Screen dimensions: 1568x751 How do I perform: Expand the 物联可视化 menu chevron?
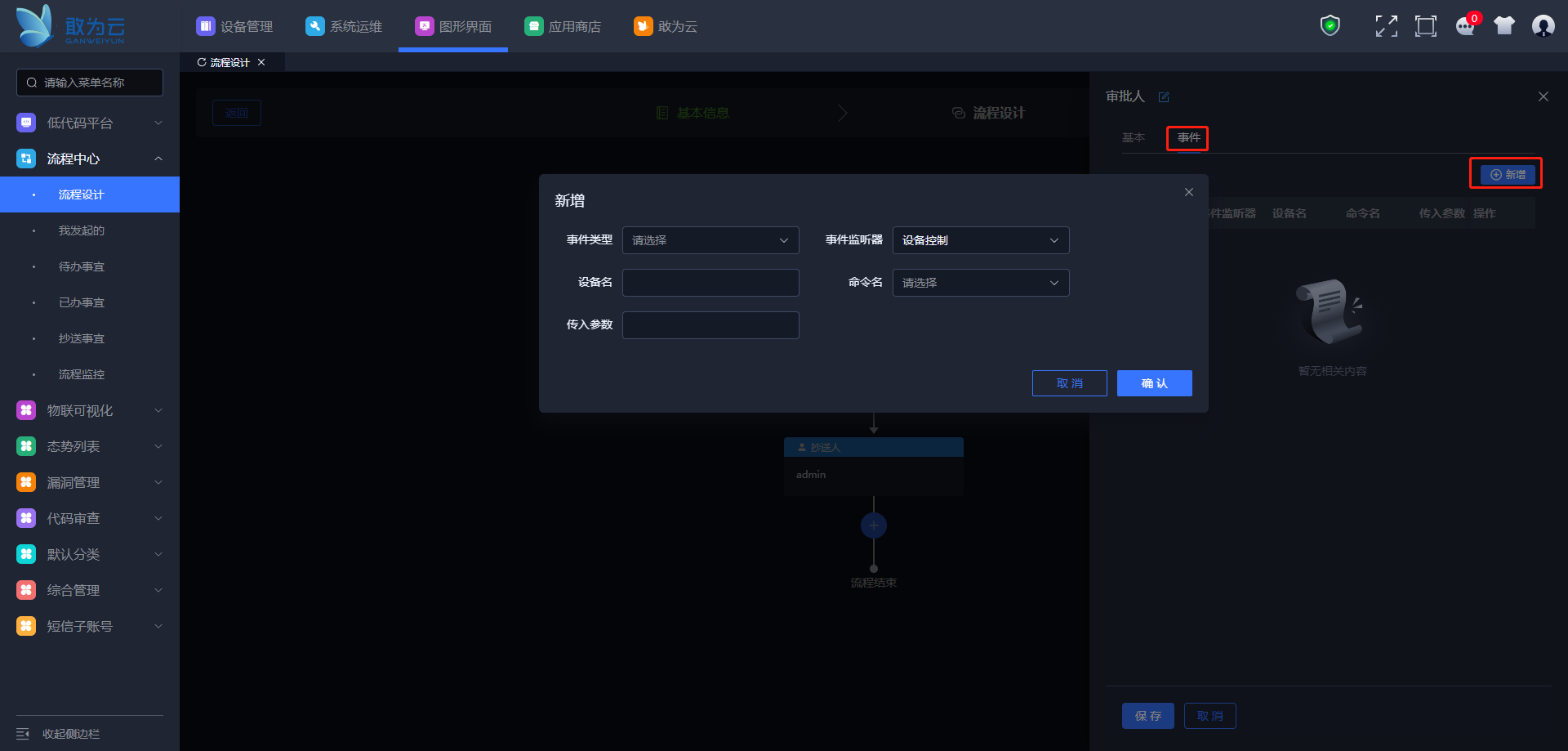tap(158, 410)
